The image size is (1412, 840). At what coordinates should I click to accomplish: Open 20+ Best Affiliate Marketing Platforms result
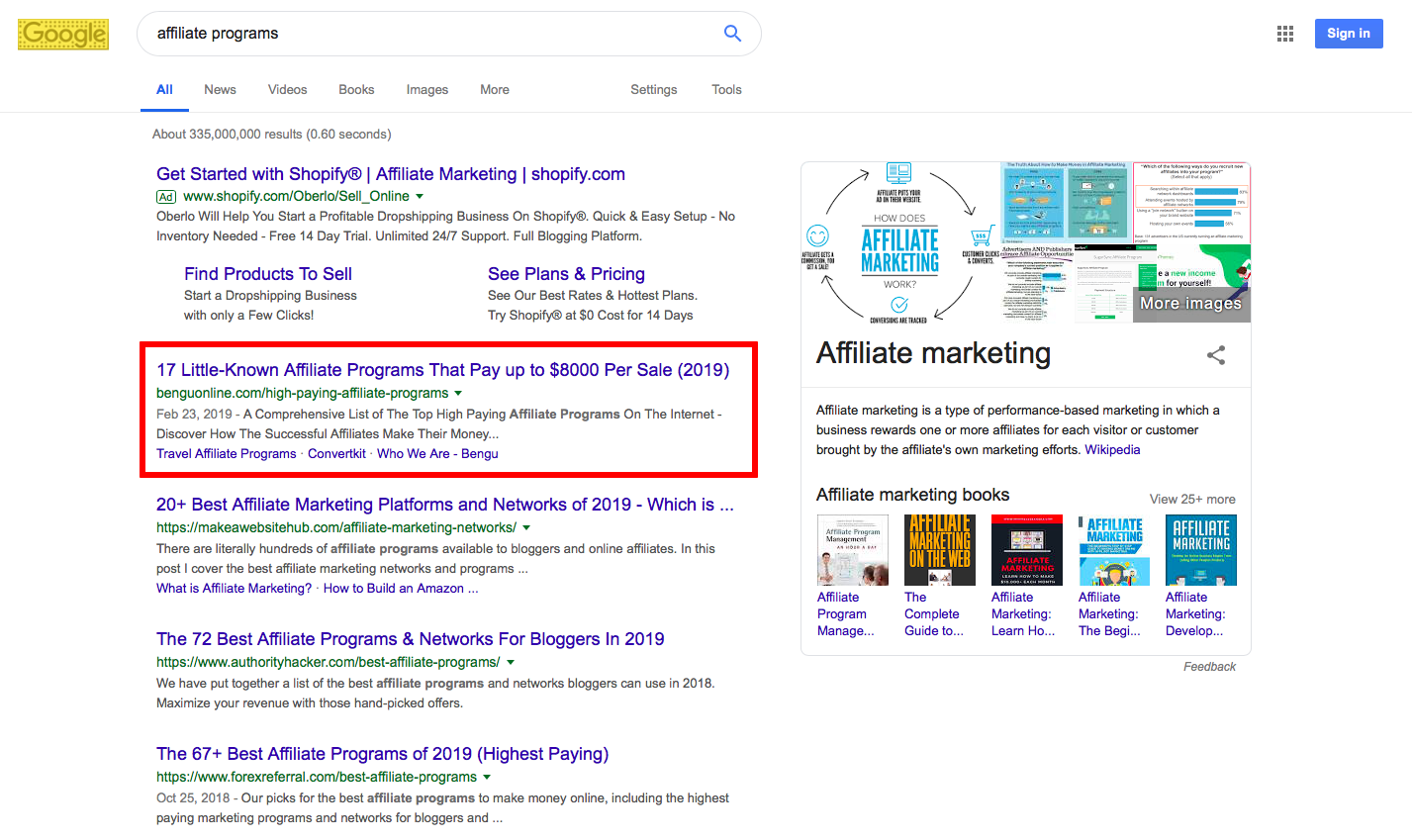click(445, 505)
